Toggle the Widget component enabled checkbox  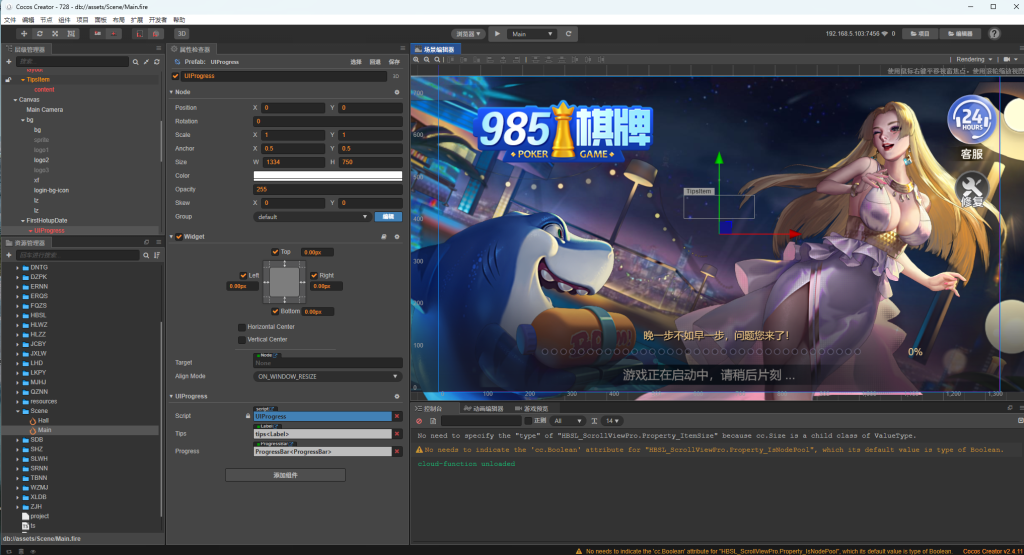coord(179,237)
